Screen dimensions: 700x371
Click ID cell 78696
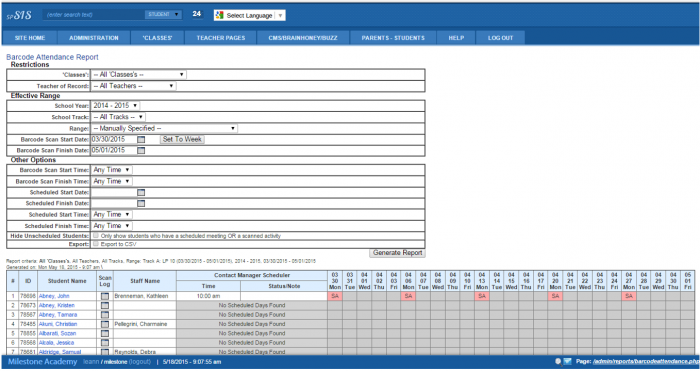tap(28, 296)
